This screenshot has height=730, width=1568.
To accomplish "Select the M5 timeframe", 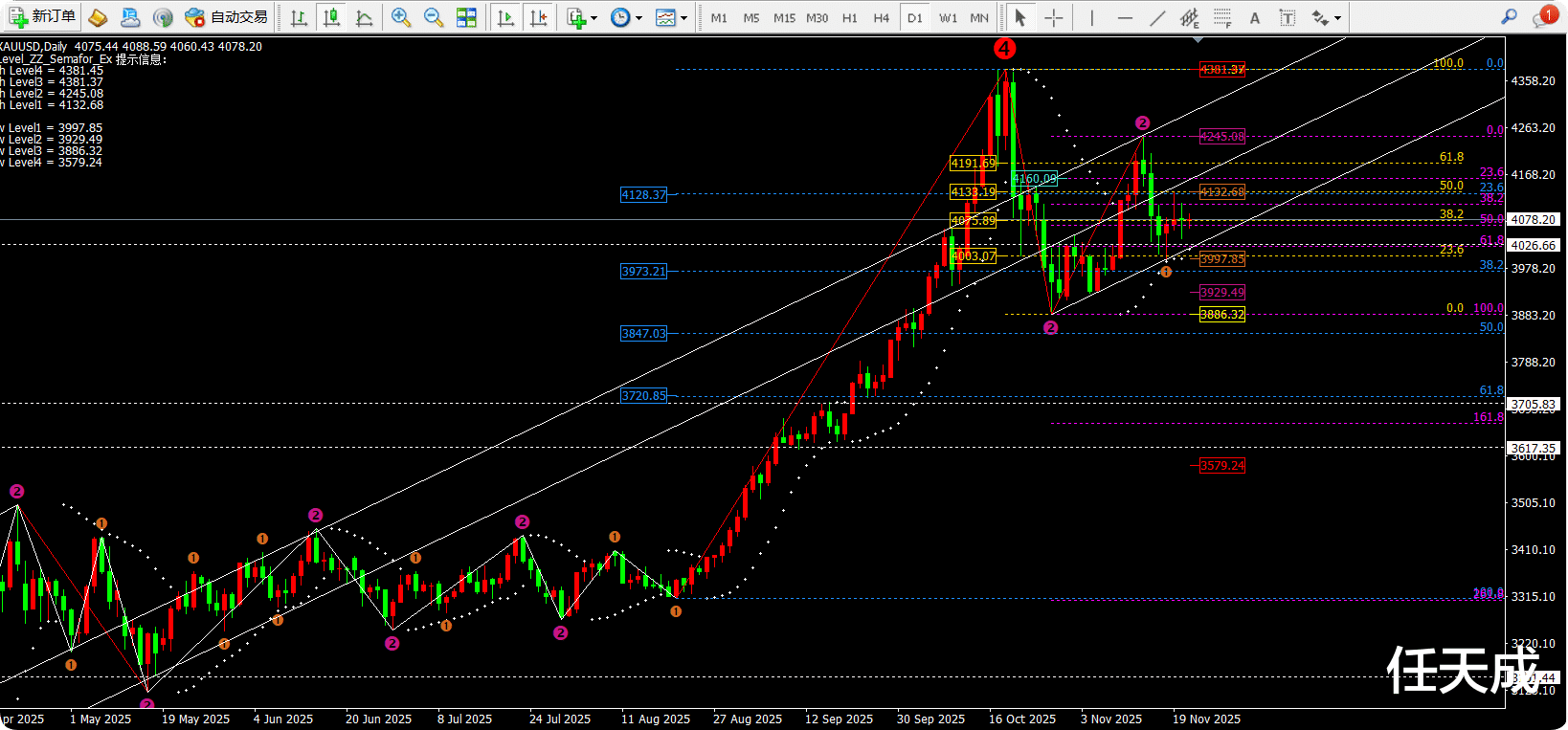I will 751,18.
